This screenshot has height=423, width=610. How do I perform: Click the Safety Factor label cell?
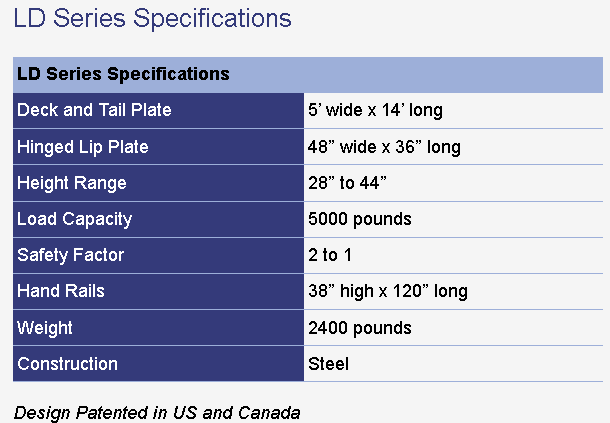[x=158, y=255]
